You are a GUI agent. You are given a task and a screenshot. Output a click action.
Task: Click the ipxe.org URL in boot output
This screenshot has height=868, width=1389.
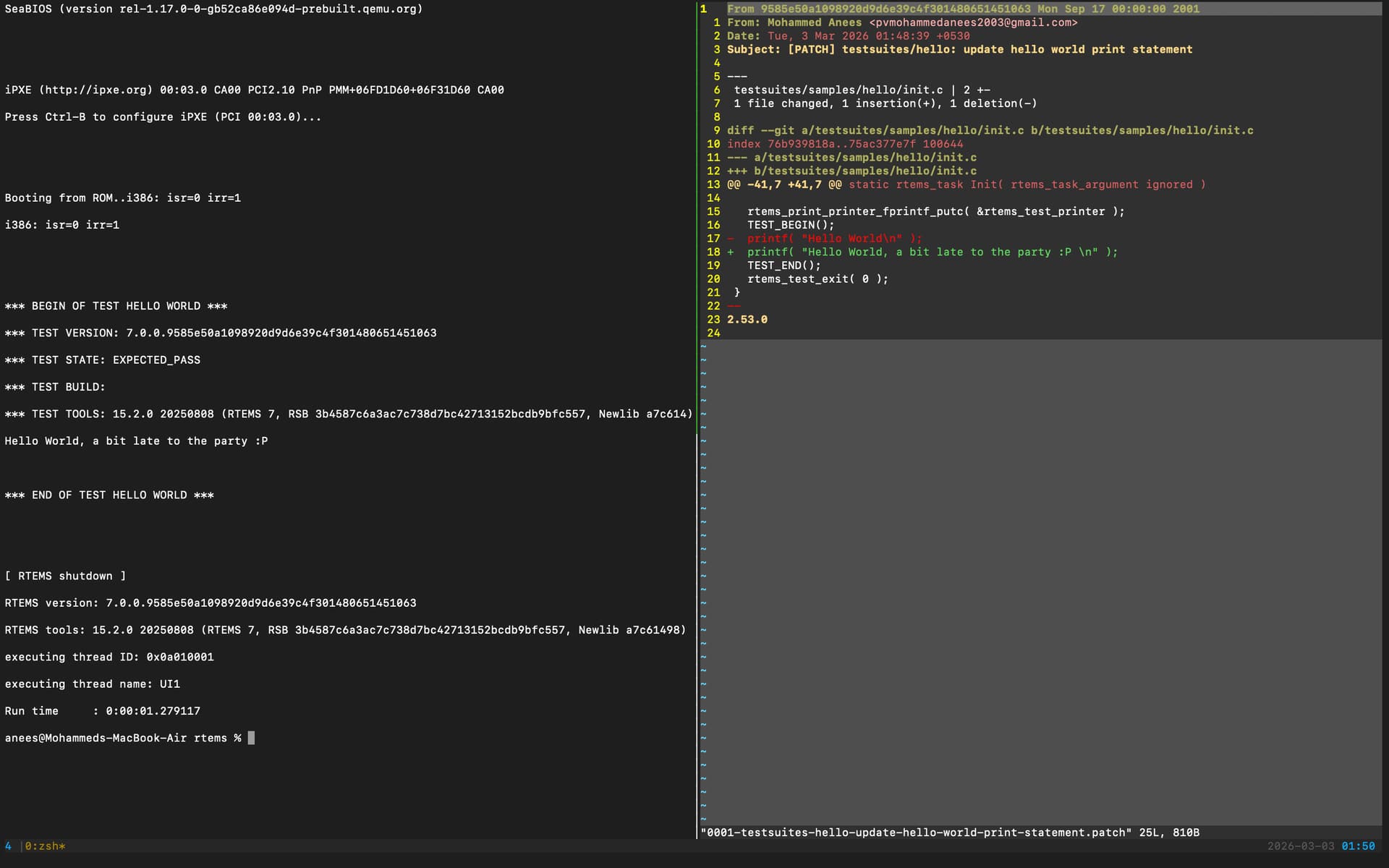[x=95, y=90]
